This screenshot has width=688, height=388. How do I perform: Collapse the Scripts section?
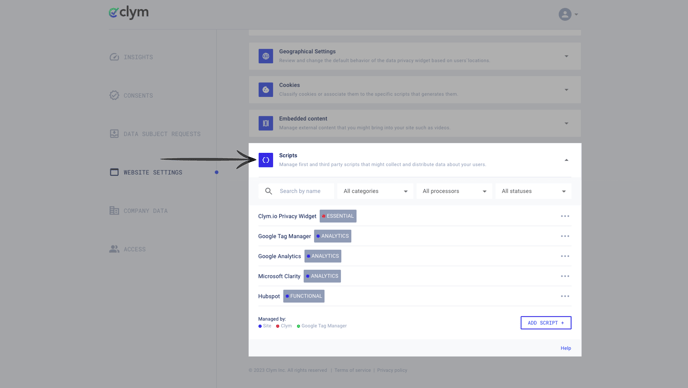(x=566, y=160)
